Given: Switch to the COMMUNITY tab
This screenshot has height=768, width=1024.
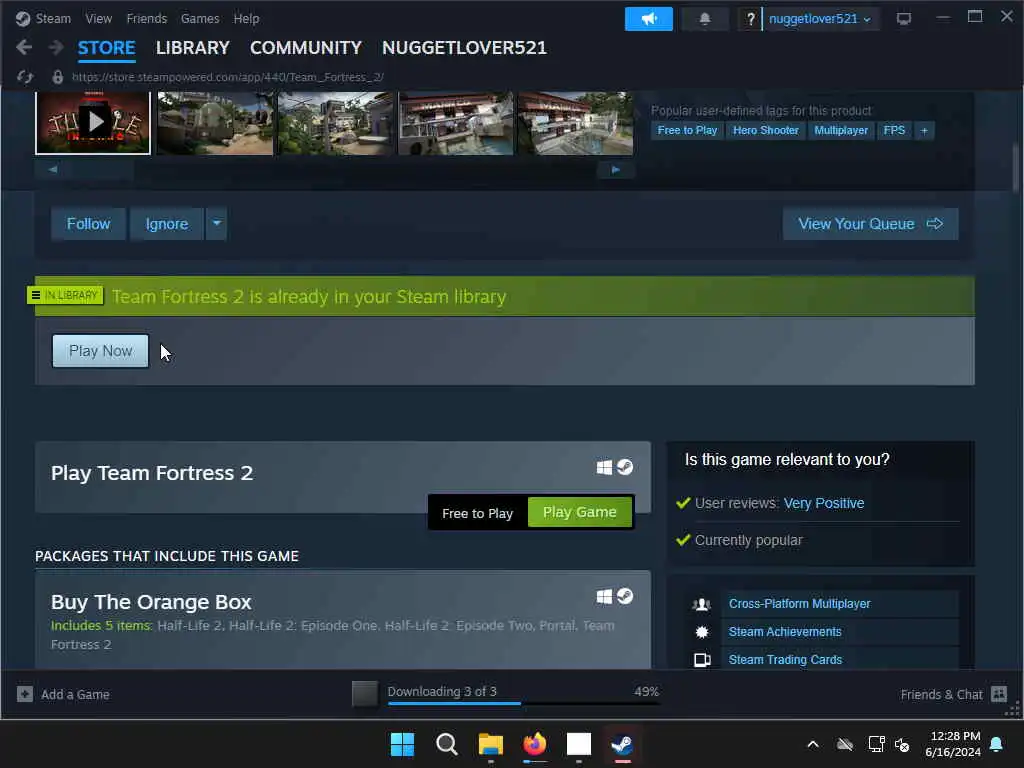Looking at the screenshot, I should coord(306,48).
